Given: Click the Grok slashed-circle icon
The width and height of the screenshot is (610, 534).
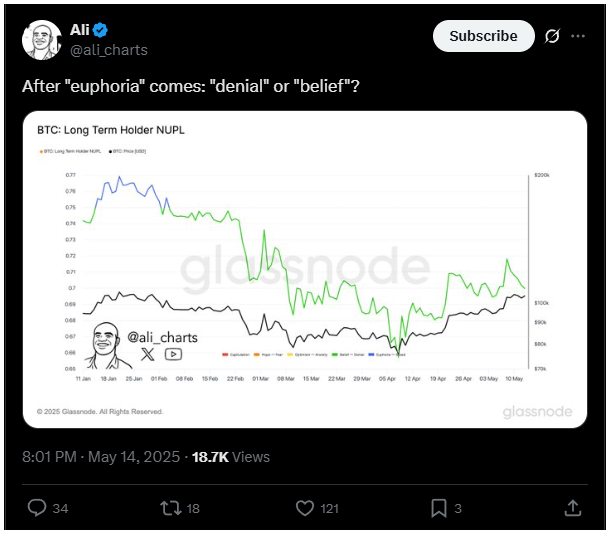Looking at the screenshot, I should pos(552,36).
